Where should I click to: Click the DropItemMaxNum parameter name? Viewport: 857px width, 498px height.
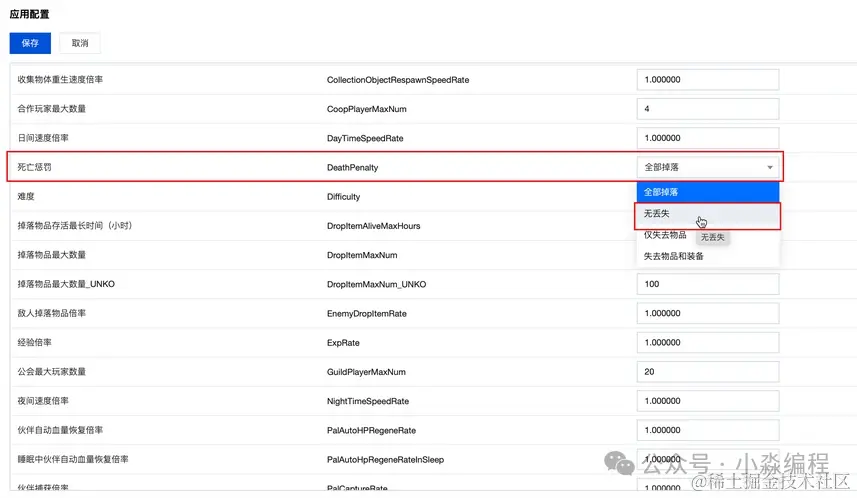[362, 255]
